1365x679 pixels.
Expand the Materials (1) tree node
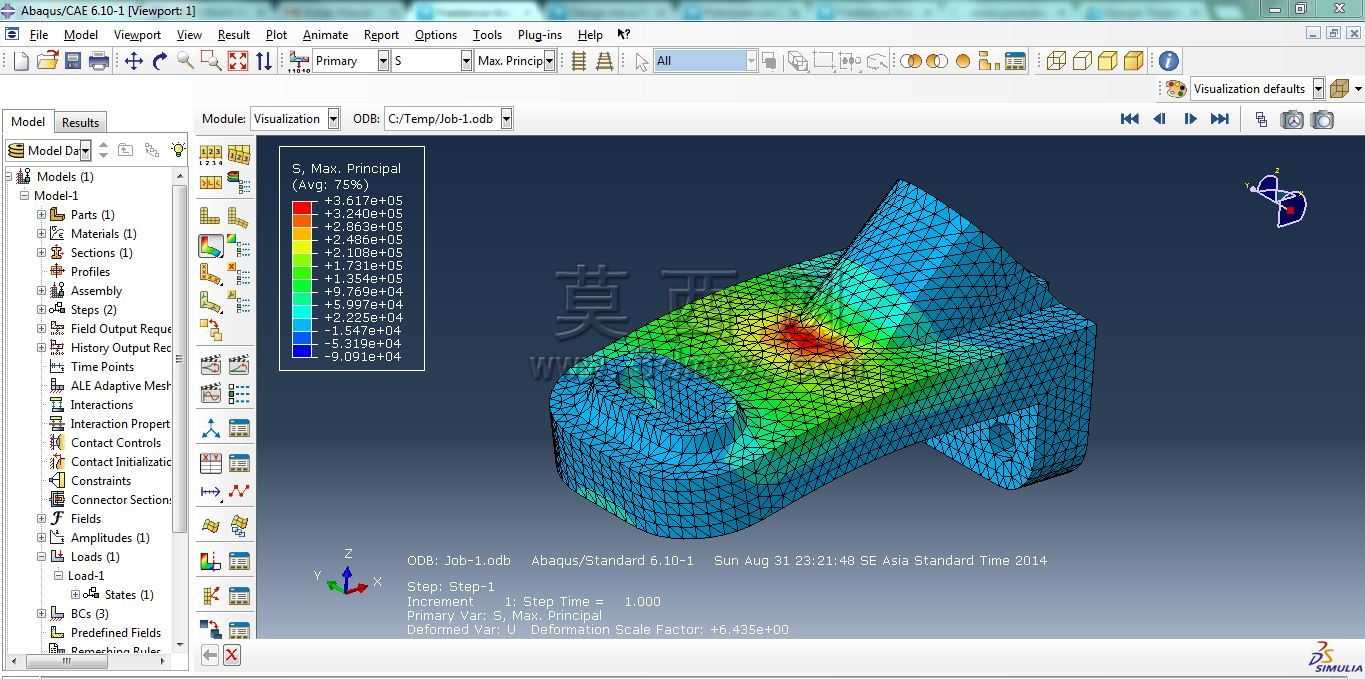[x=41, y=234]
